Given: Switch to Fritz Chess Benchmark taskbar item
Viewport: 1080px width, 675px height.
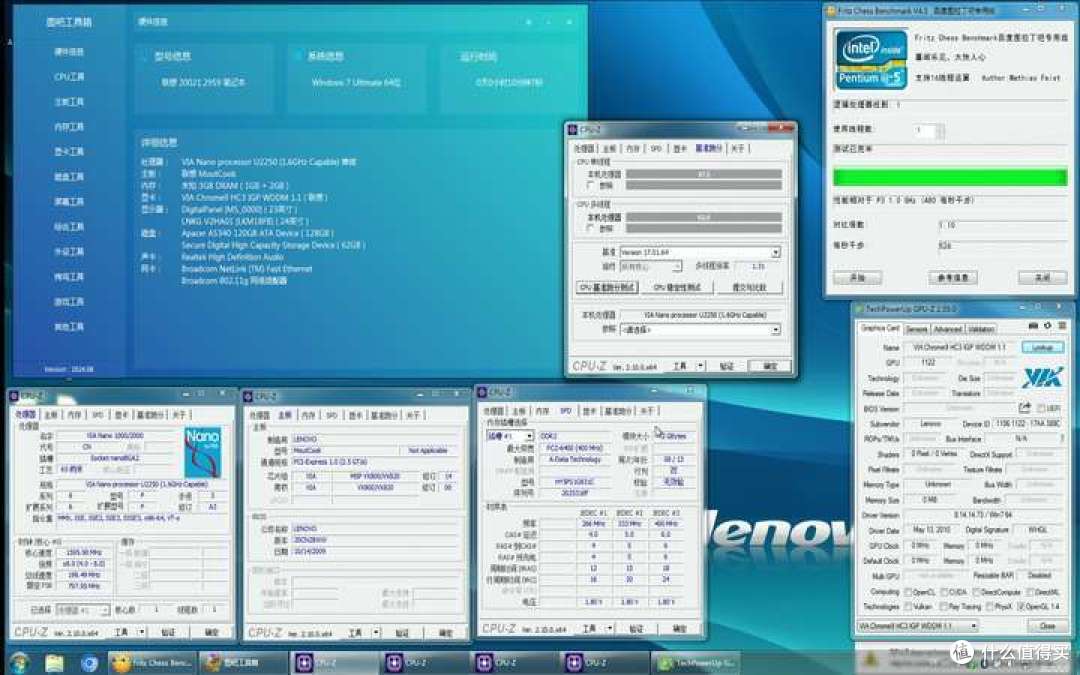Looking at the screenshot, I should pos(153,663).
